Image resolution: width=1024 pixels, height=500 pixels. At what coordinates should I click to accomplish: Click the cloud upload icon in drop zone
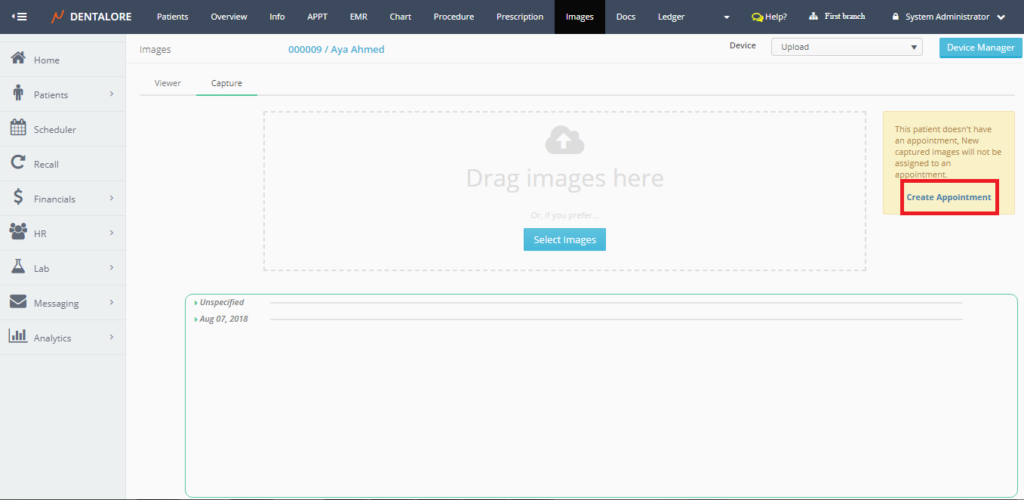tap(564, 141)
